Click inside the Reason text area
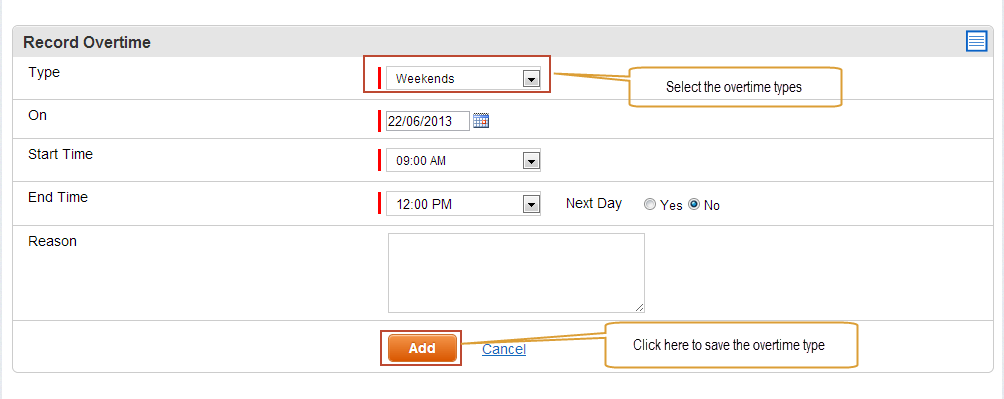 [x=516, y=273]
